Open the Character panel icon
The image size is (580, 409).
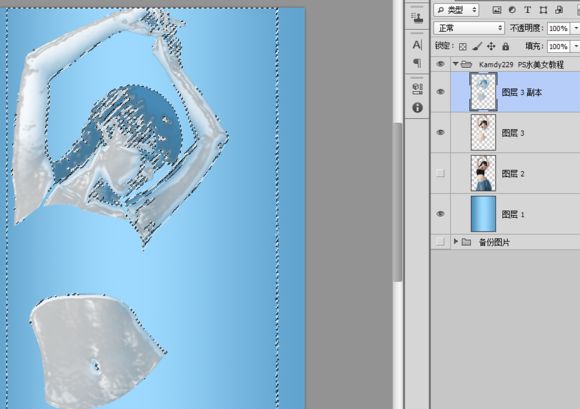[x=417, y=45]
